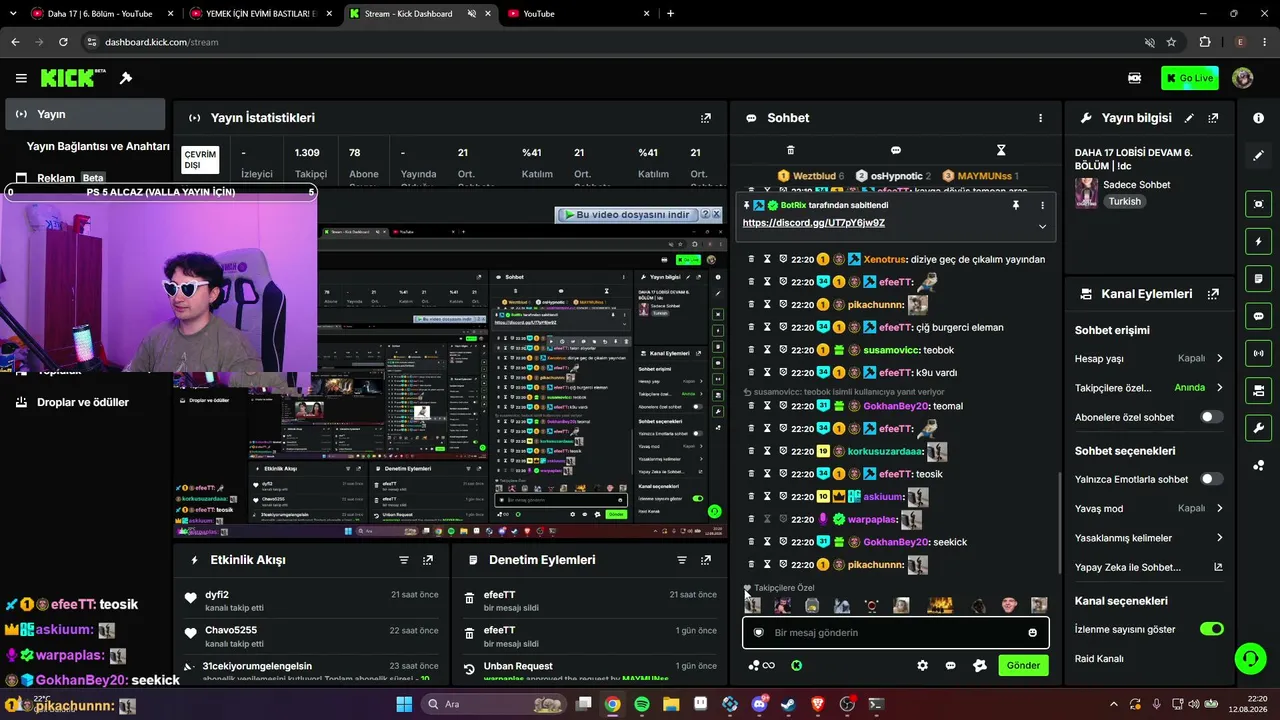This screenshot has height=720, width=1280.
Task: Open the Etkinlik Akışı filter menu
Action: click(404, 560)
